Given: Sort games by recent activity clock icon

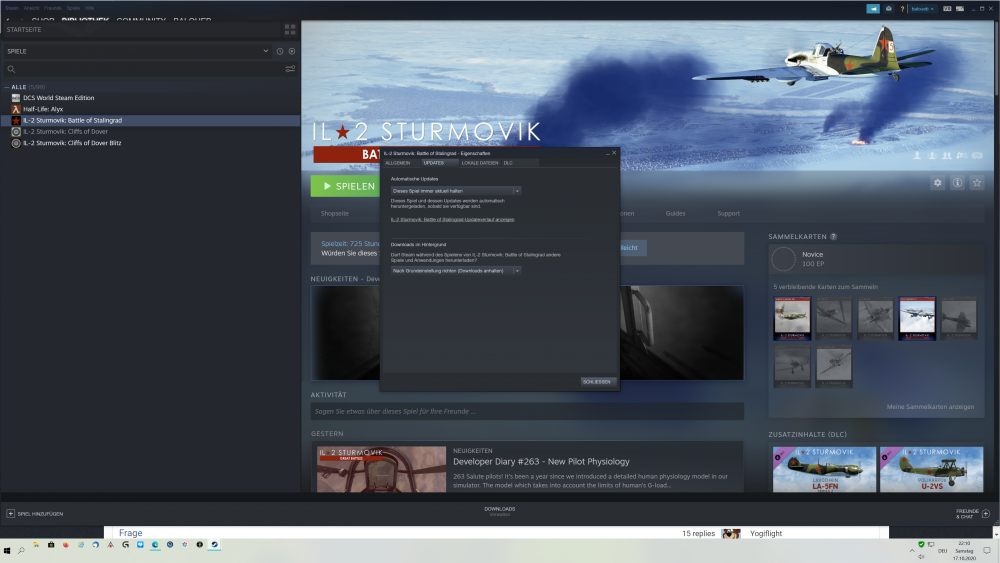Looking at the screenshot, I should [279, 51].
